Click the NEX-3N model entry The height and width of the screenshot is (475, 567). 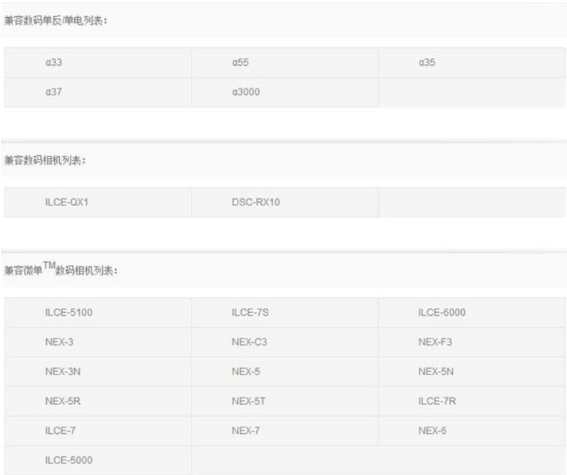pos(98,372)
